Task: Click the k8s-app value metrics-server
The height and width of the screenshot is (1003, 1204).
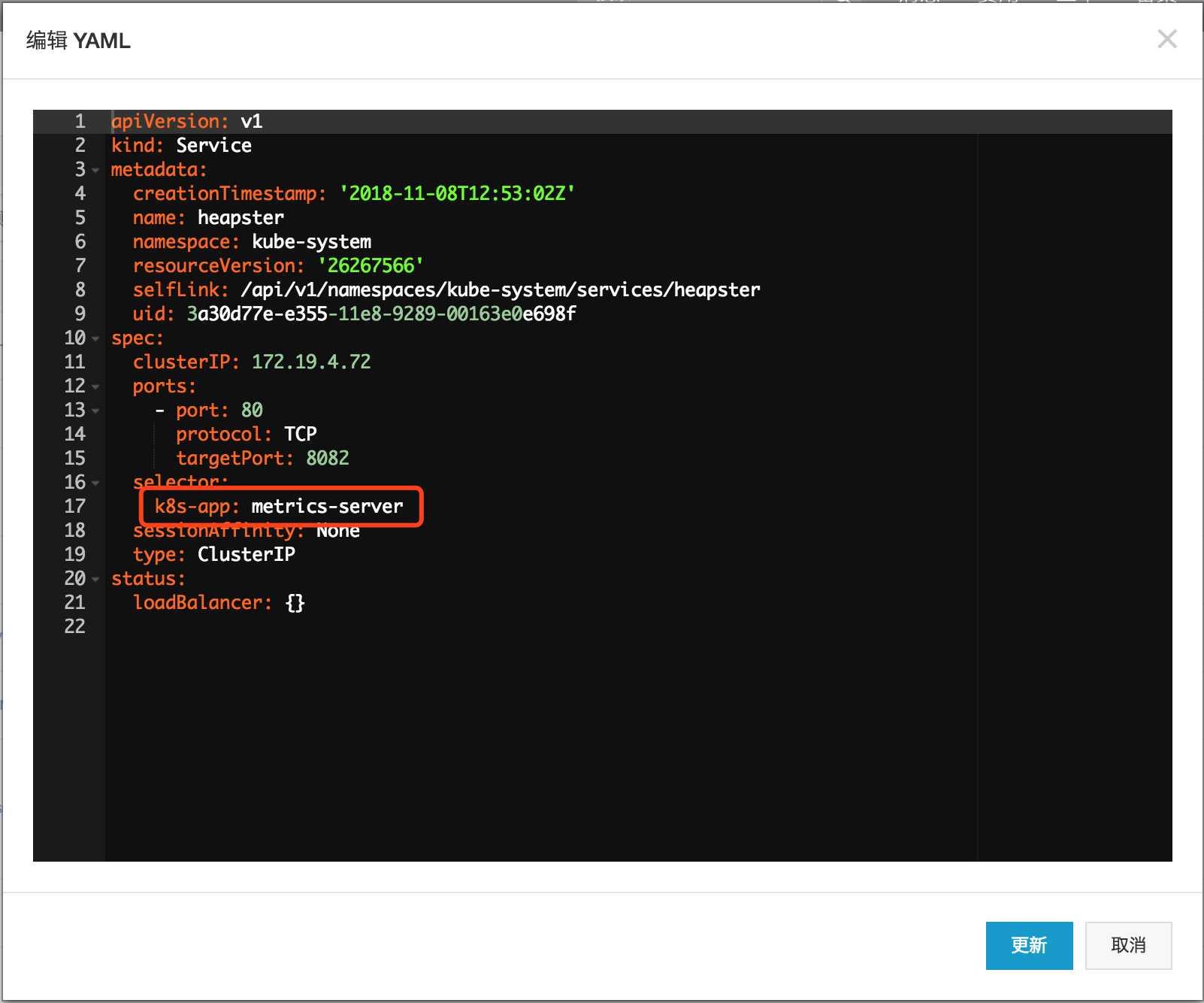Action: click(327, 506)
